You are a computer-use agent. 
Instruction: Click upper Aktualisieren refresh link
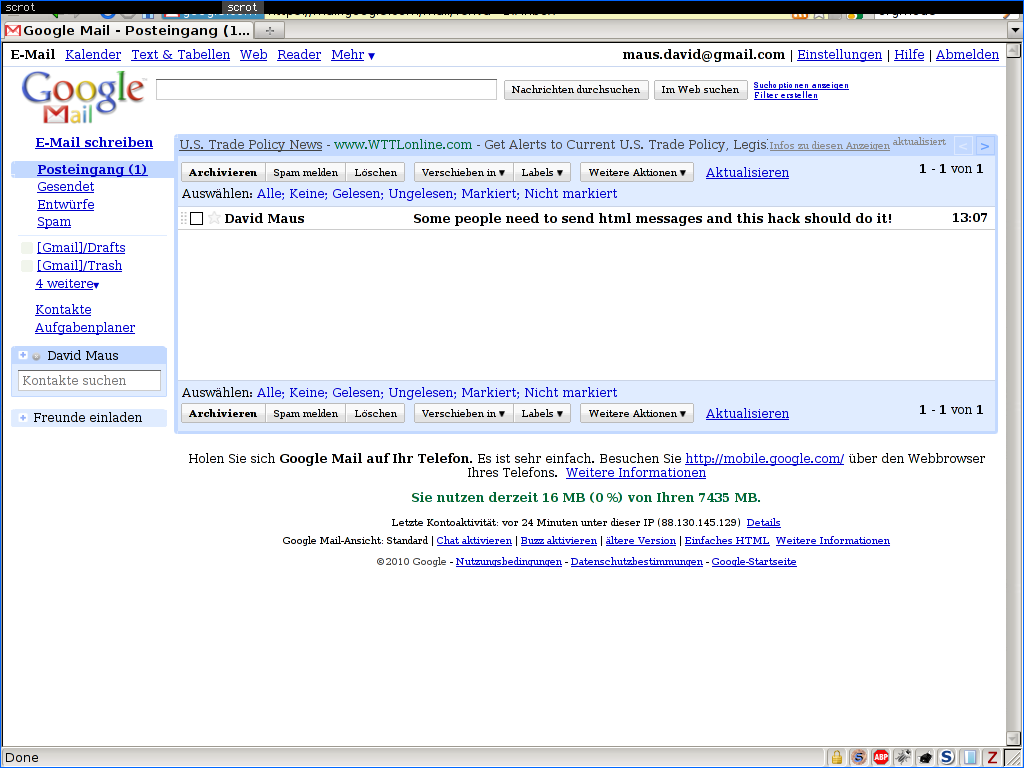[x=747, y=172]
